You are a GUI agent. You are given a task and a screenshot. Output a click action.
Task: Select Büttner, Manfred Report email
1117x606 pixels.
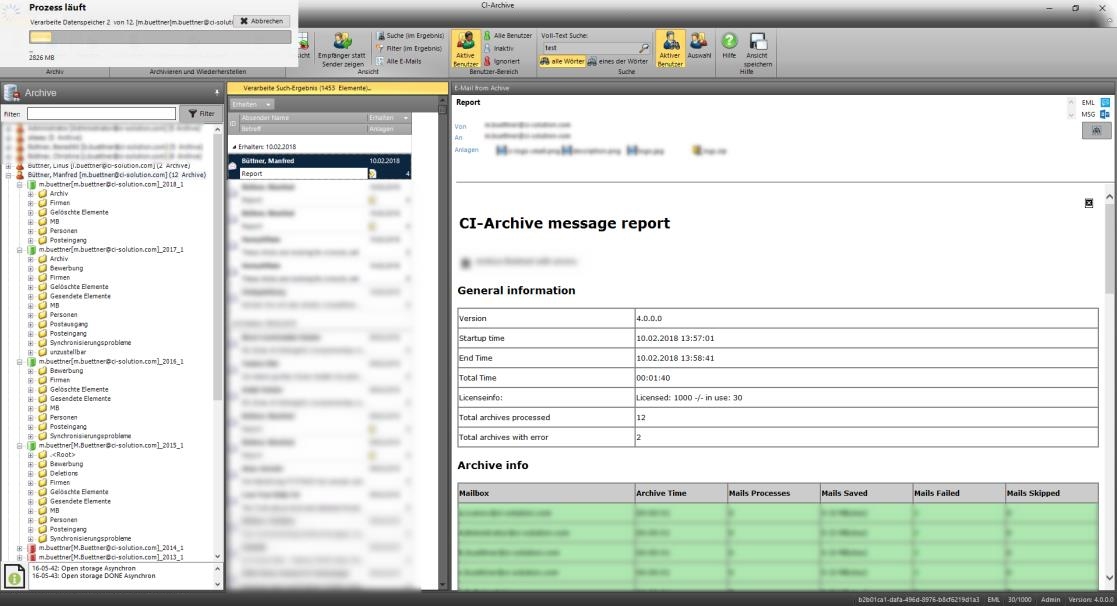tap(319, 167)
